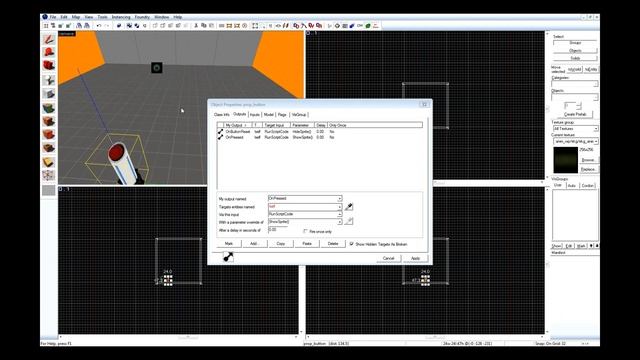
Task: Open the Map menu
Action: [x=76, y=17]
